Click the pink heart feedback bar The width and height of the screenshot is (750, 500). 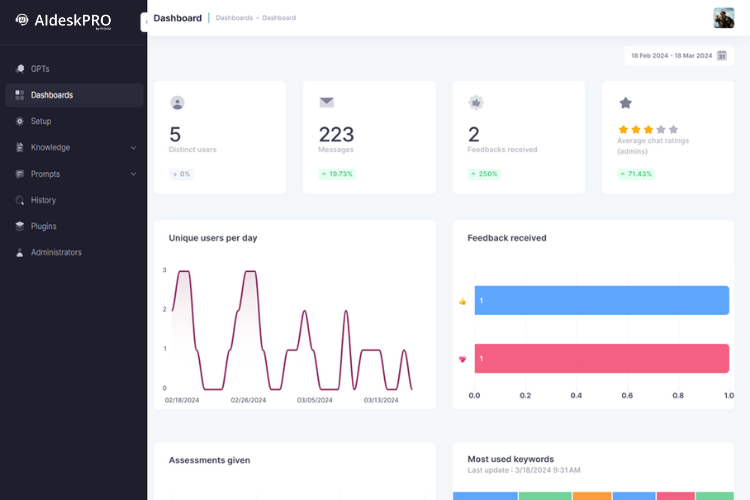pos(601,358)
